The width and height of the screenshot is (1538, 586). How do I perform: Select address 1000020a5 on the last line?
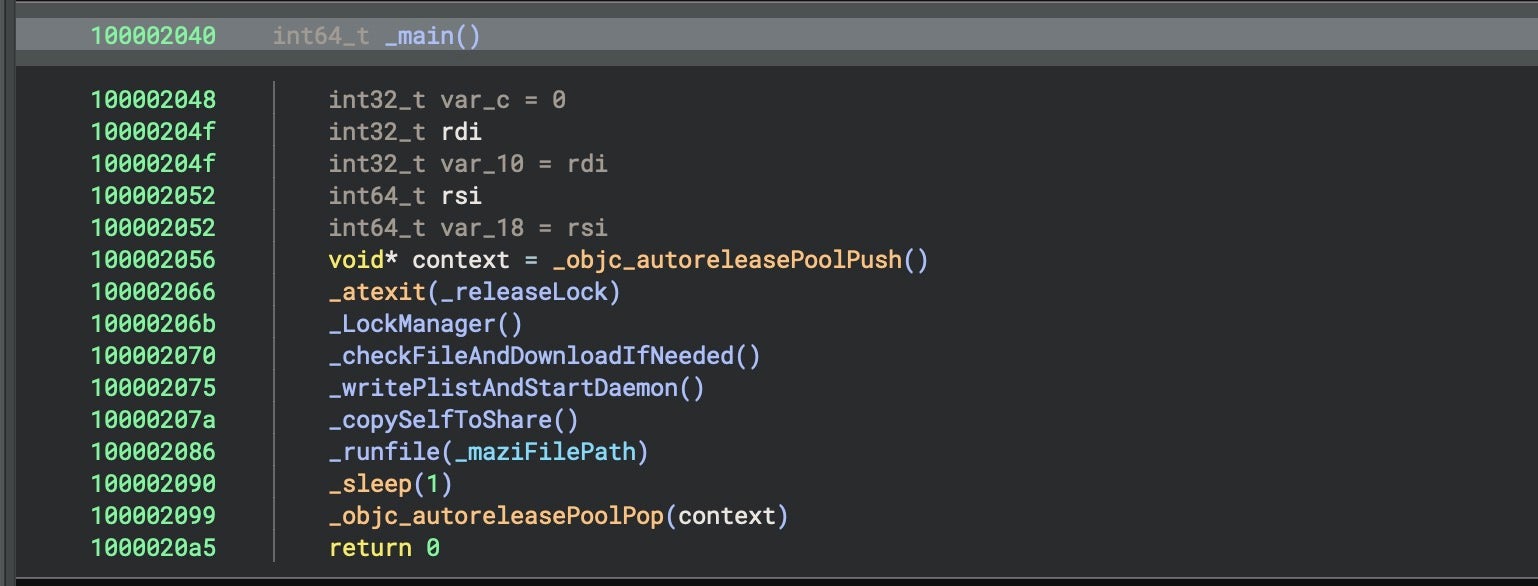[153, 548]
